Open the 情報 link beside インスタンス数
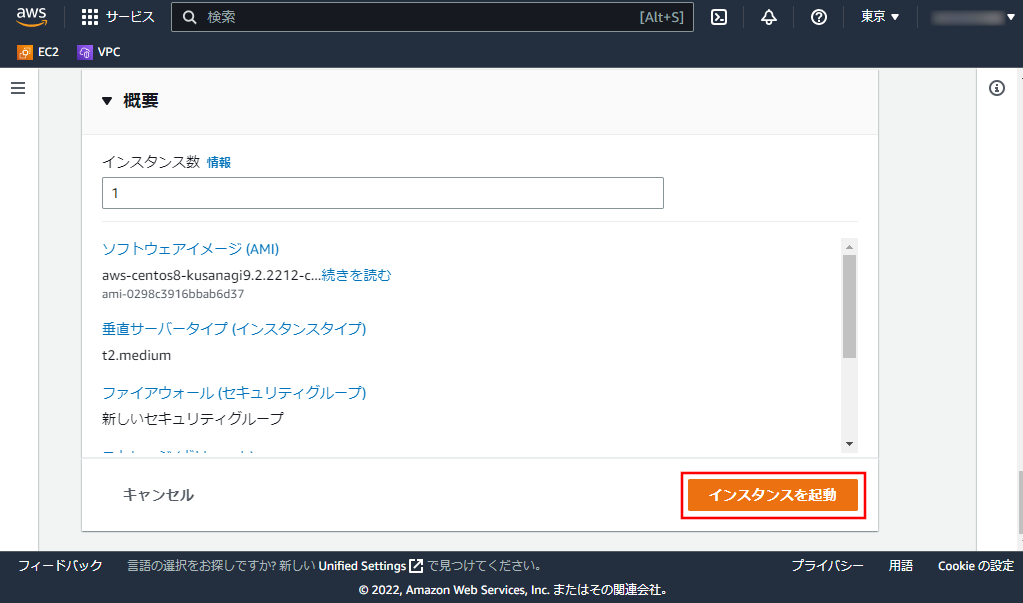The image size is (1023, 603). [x=219, y=162]
